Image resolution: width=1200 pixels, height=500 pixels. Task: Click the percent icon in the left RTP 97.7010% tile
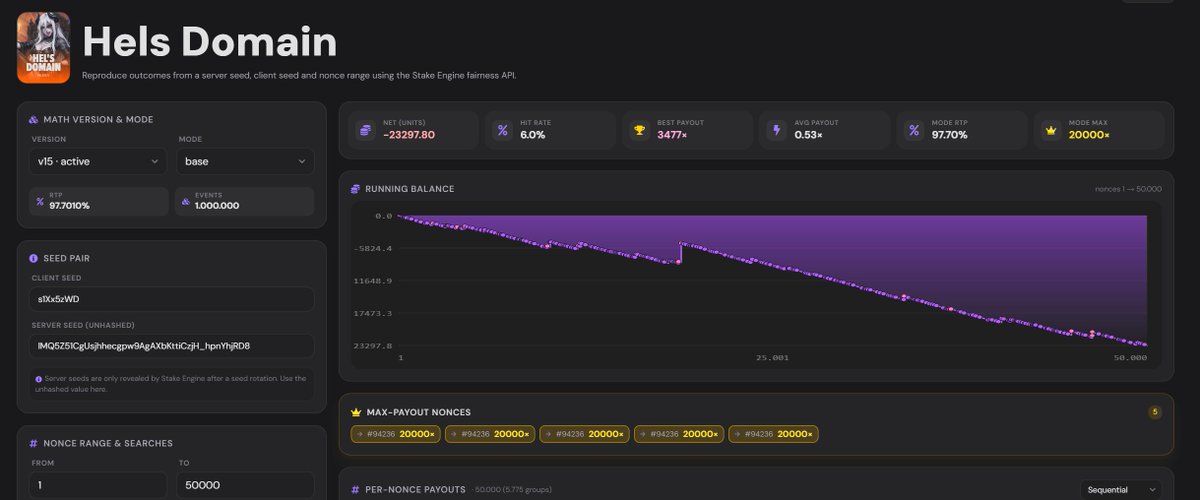pos(40,201)
